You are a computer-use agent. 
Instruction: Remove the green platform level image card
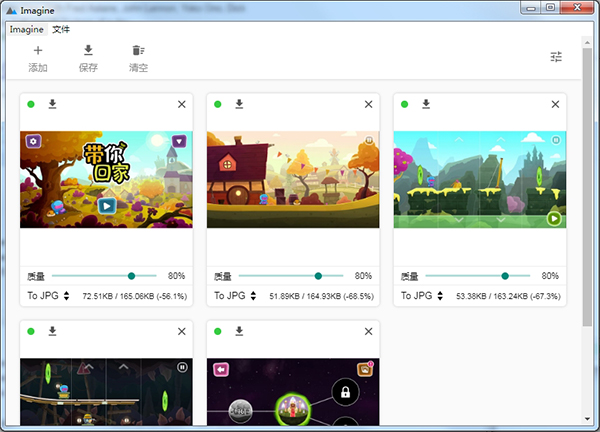[555, 104]
